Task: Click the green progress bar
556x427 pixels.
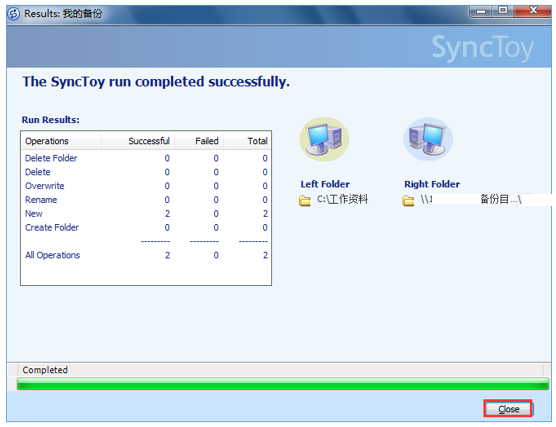Action: pos(283,384)
